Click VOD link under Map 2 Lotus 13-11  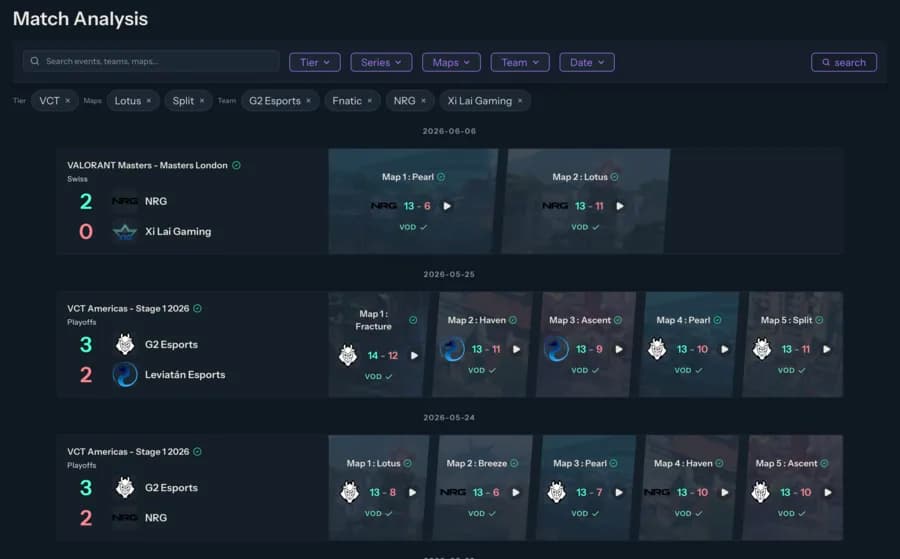(x=585, y=228)
